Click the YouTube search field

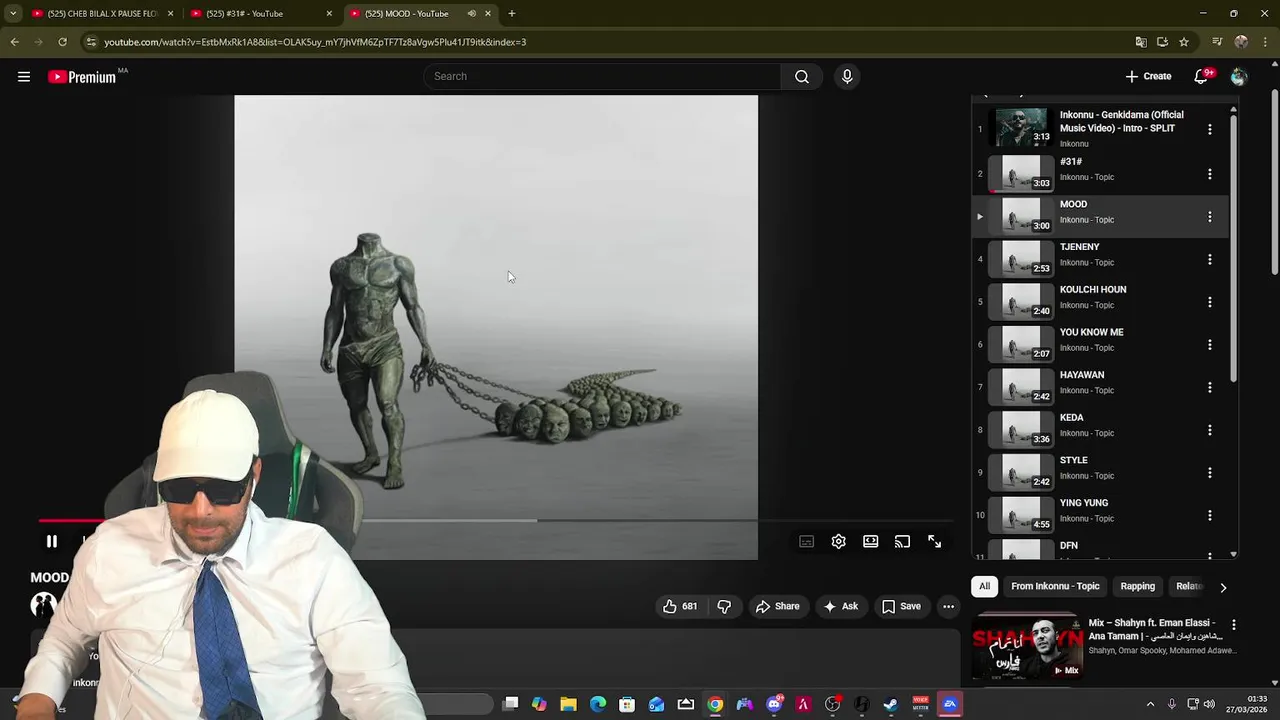[603, 76]
